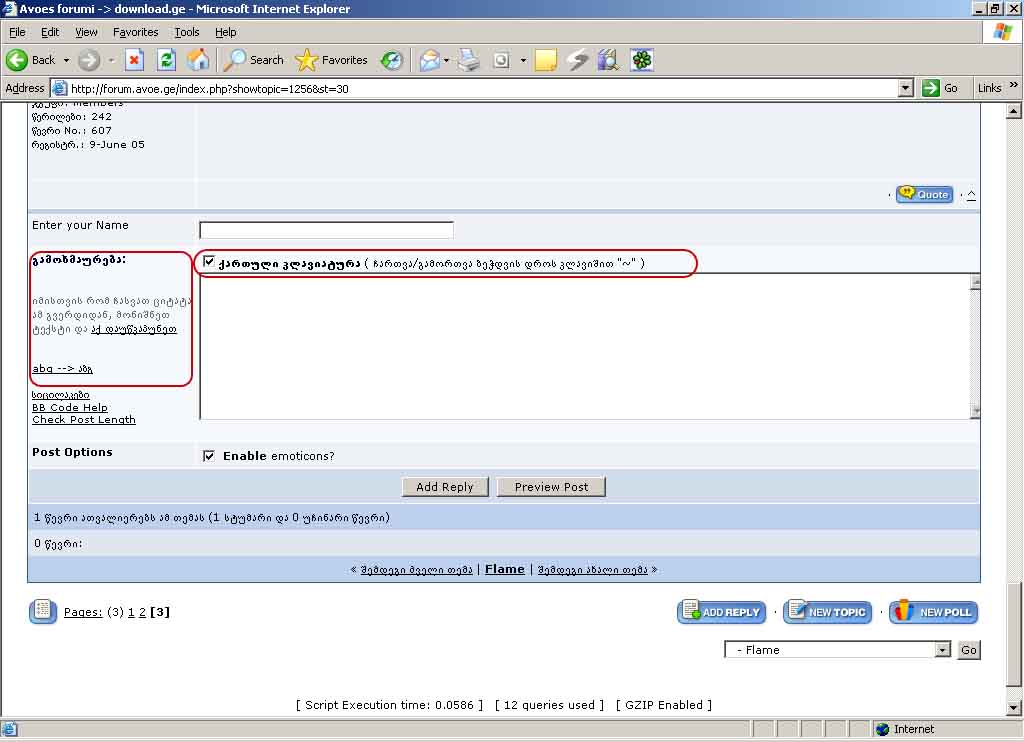This screenshot has height=742, width=1024.
Task: Click the page scrollbar up arrow
Action: (1013, 110)
